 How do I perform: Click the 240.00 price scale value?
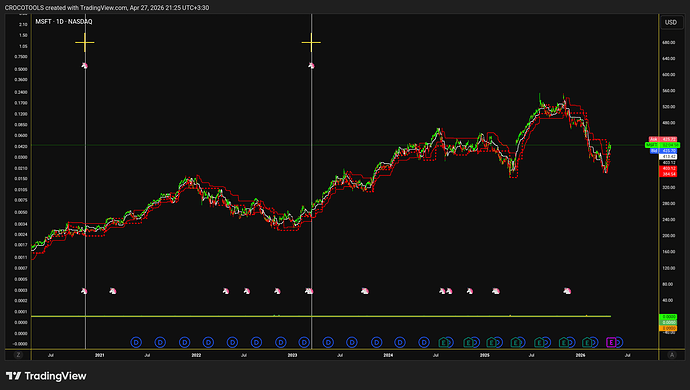tap(668, 220)
